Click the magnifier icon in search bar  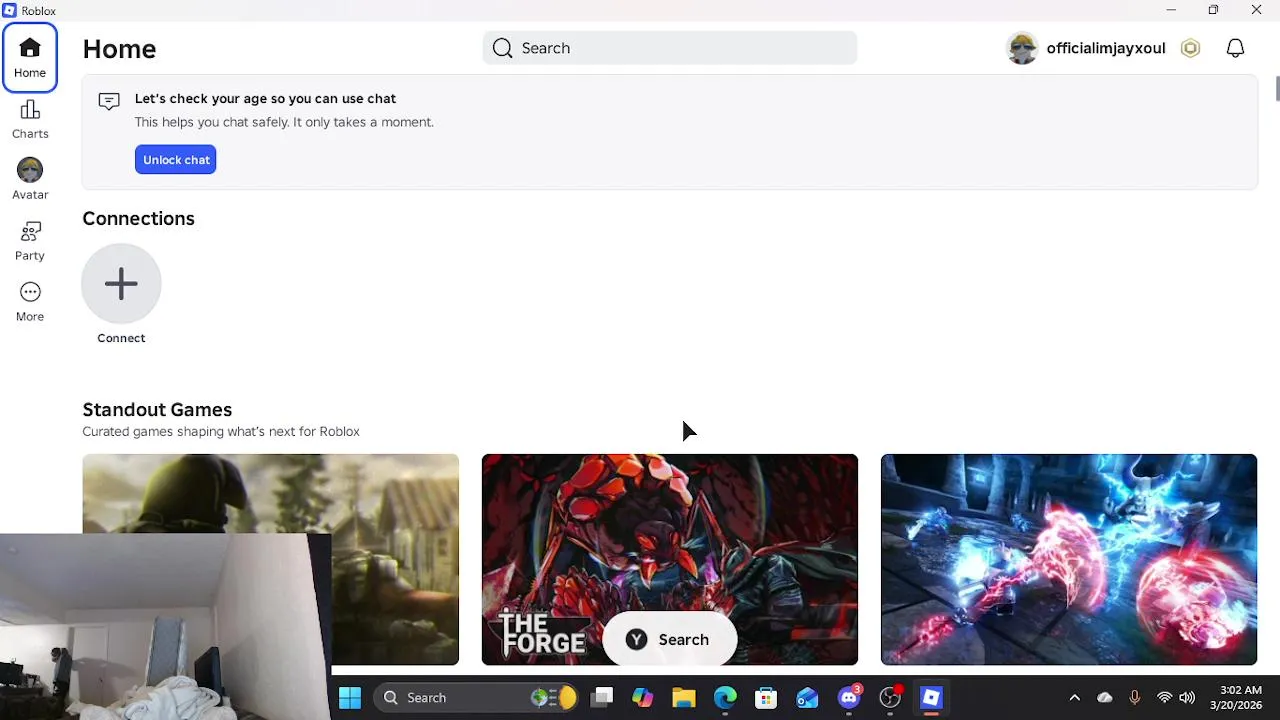pyautogui.click(x=503, y=48)
